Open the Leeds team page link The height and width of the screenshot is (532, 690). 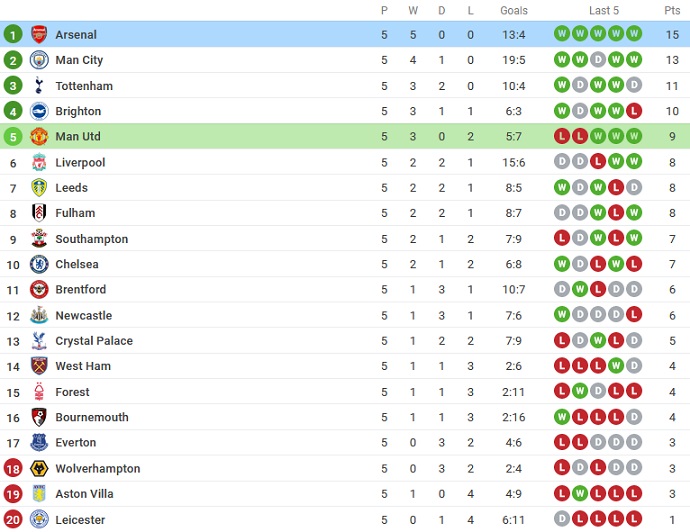[72, 187]
